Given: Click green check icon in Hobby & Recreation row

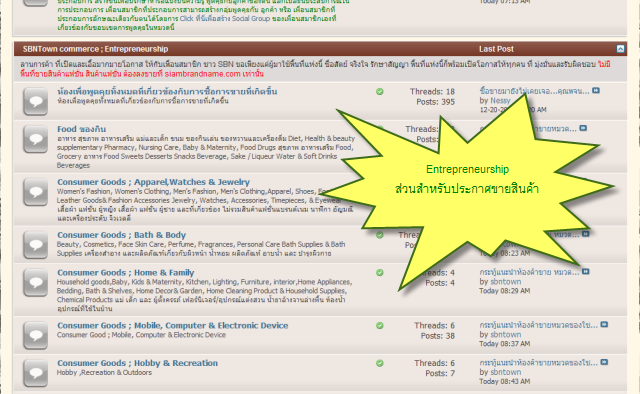Looking at the screenshot, I should pos(380,363).
